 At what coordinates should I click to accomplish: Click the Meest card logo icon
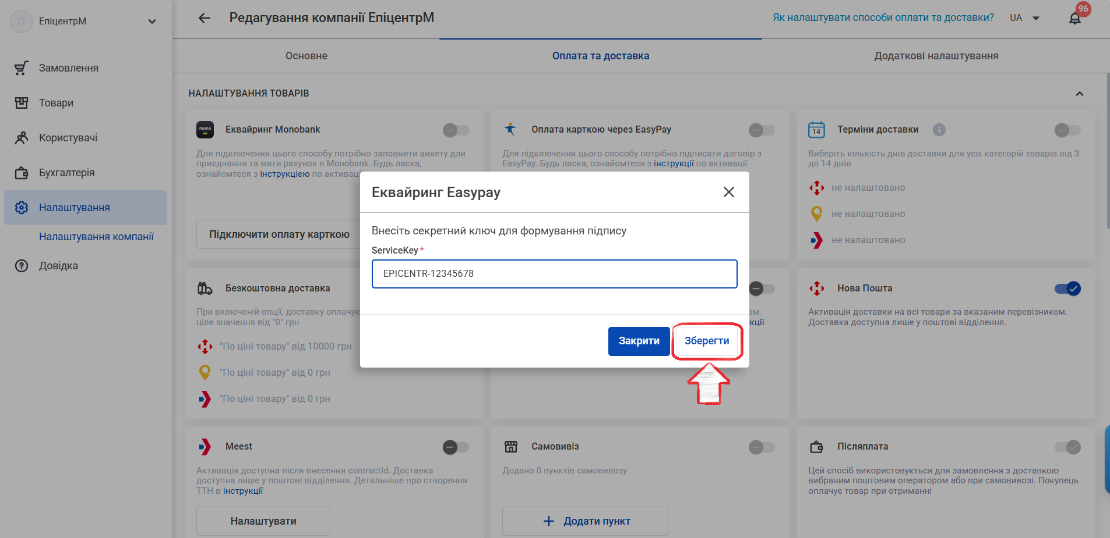[x=204, y=447]
